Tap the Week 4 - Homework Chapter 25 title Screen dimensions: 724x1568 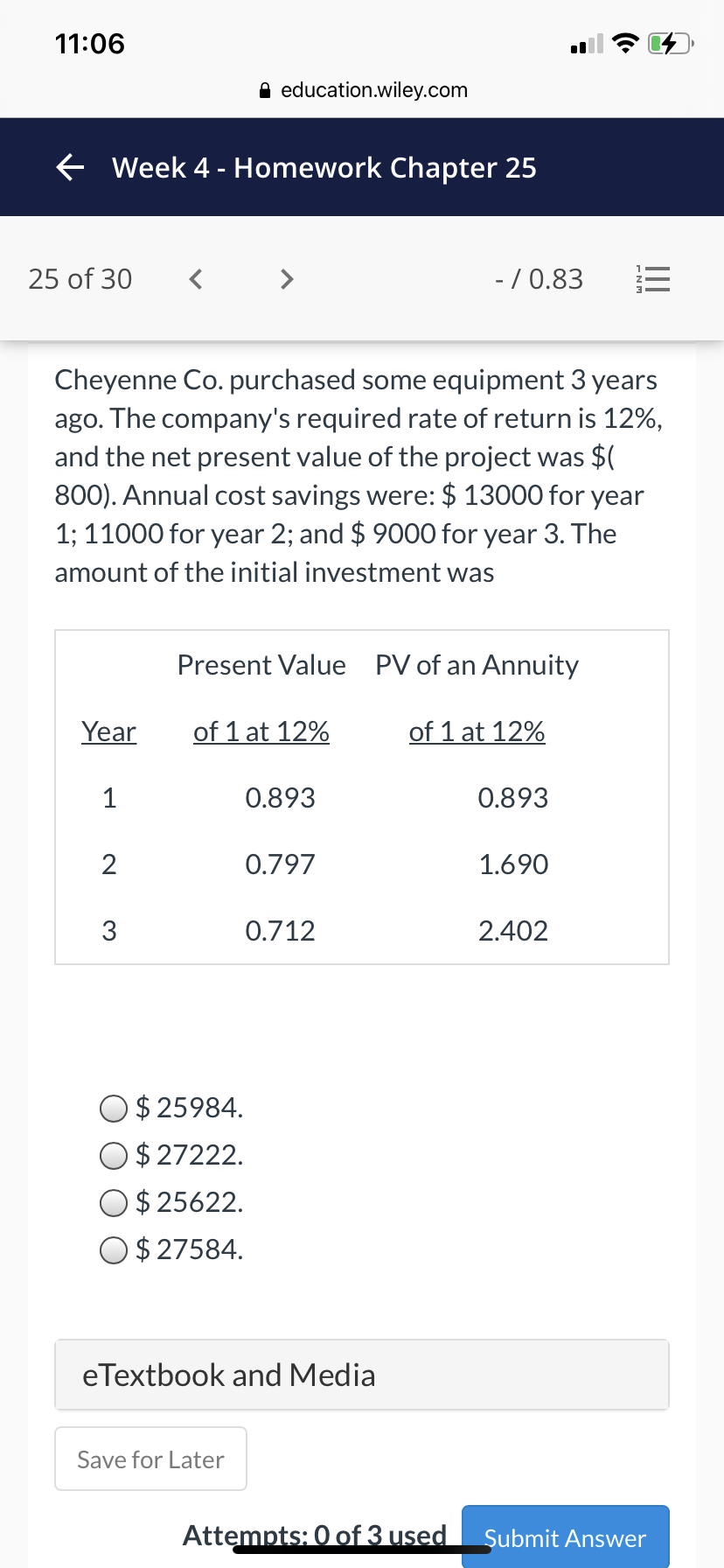[x=324, y=167]
